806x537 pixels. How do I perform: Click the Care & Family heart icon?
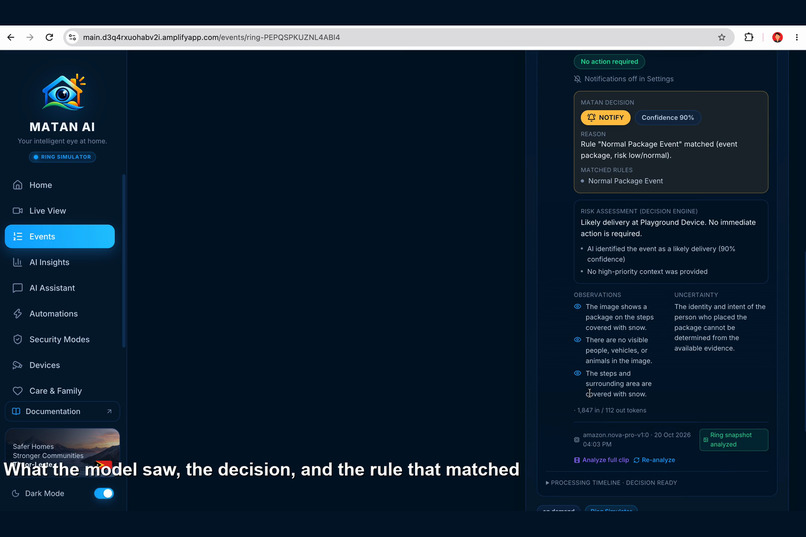pyautogui.click(x=17, y=391)
